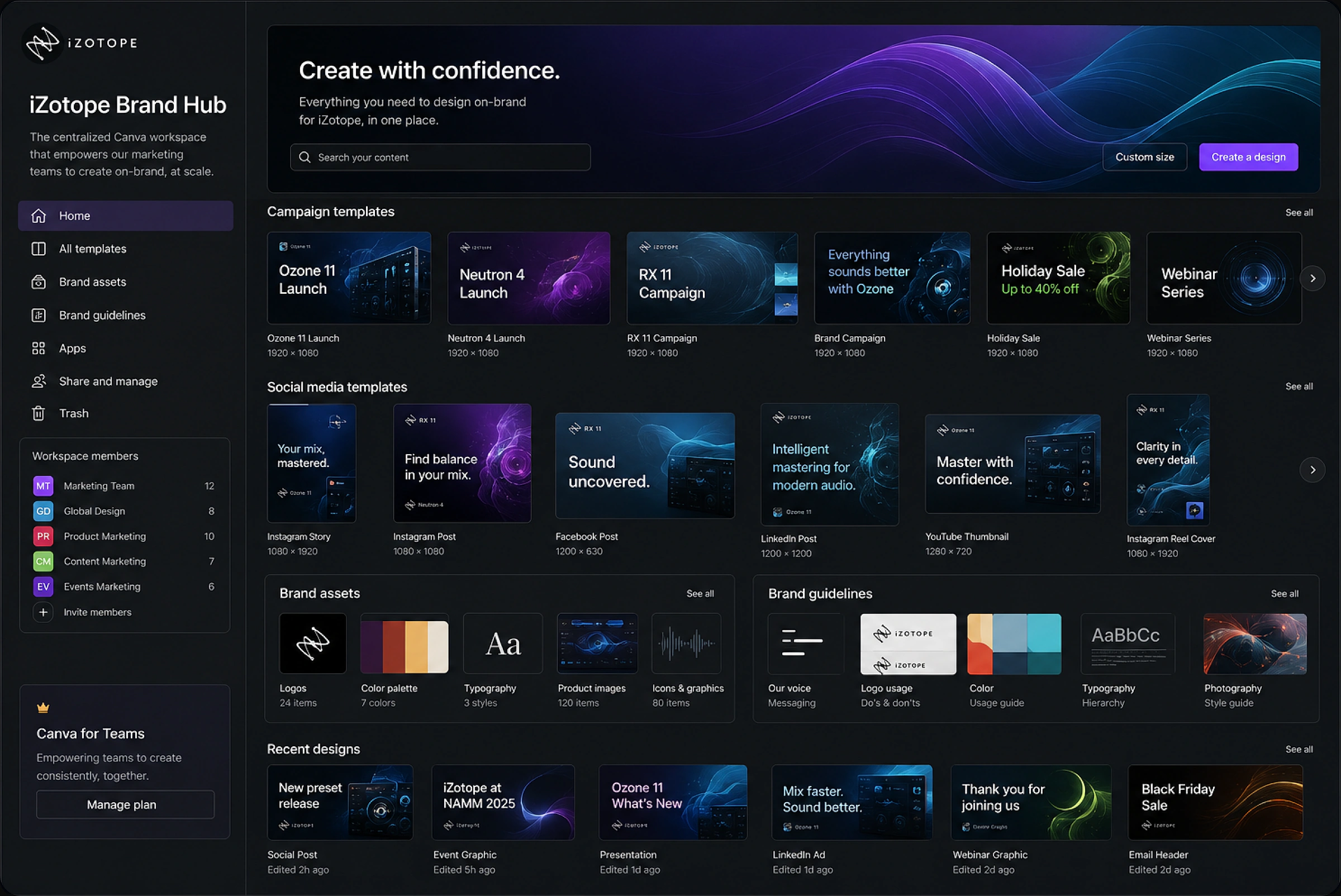Image resolution: width=1341 pixels, height=896 pixels.
Task: Open the Logos brand asset tile
Action: tap(313, 644)
